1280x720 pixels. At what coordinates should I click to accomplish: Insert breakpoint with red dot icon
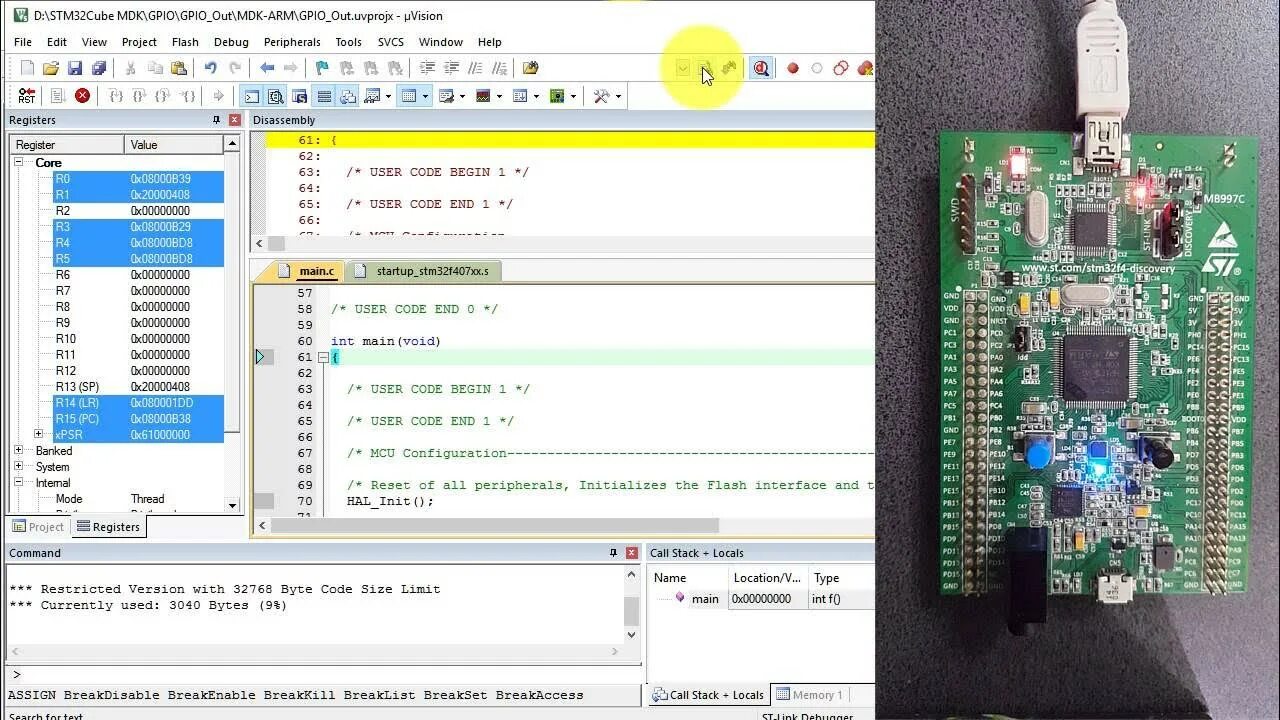tap(793, 68)
